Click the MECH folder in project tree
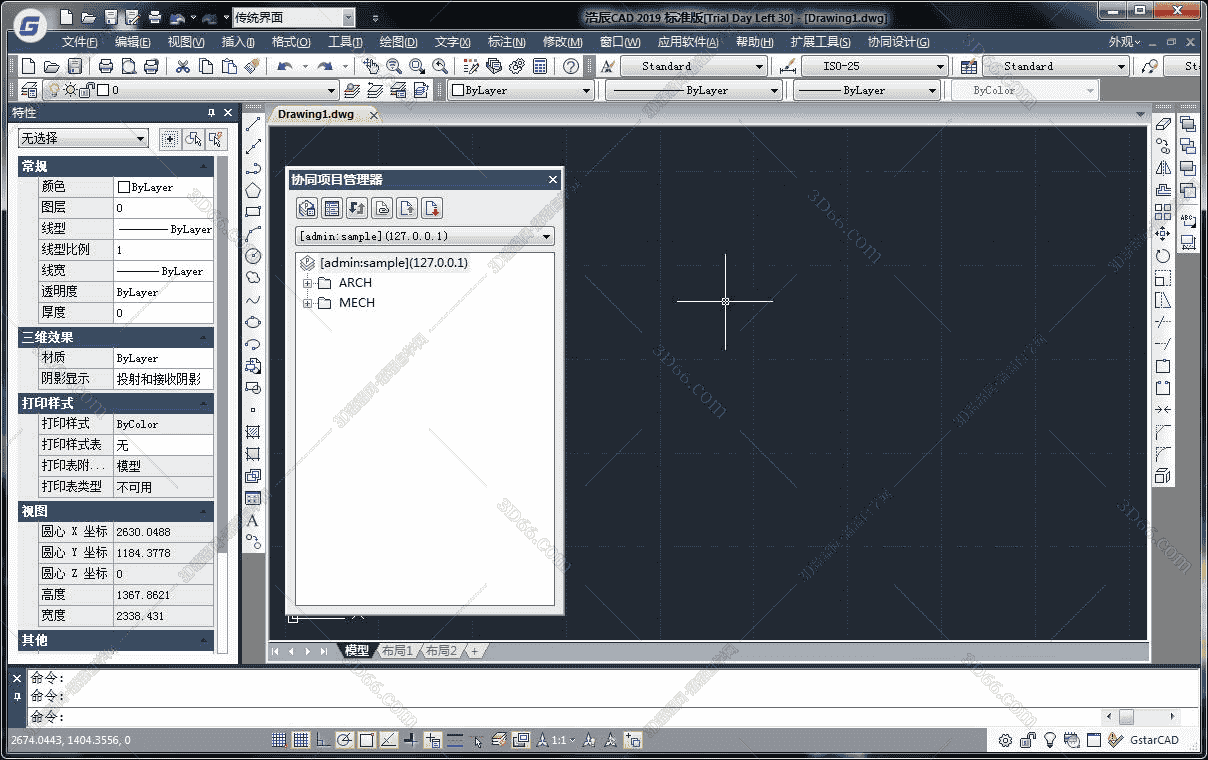 [x=356, y=303]
